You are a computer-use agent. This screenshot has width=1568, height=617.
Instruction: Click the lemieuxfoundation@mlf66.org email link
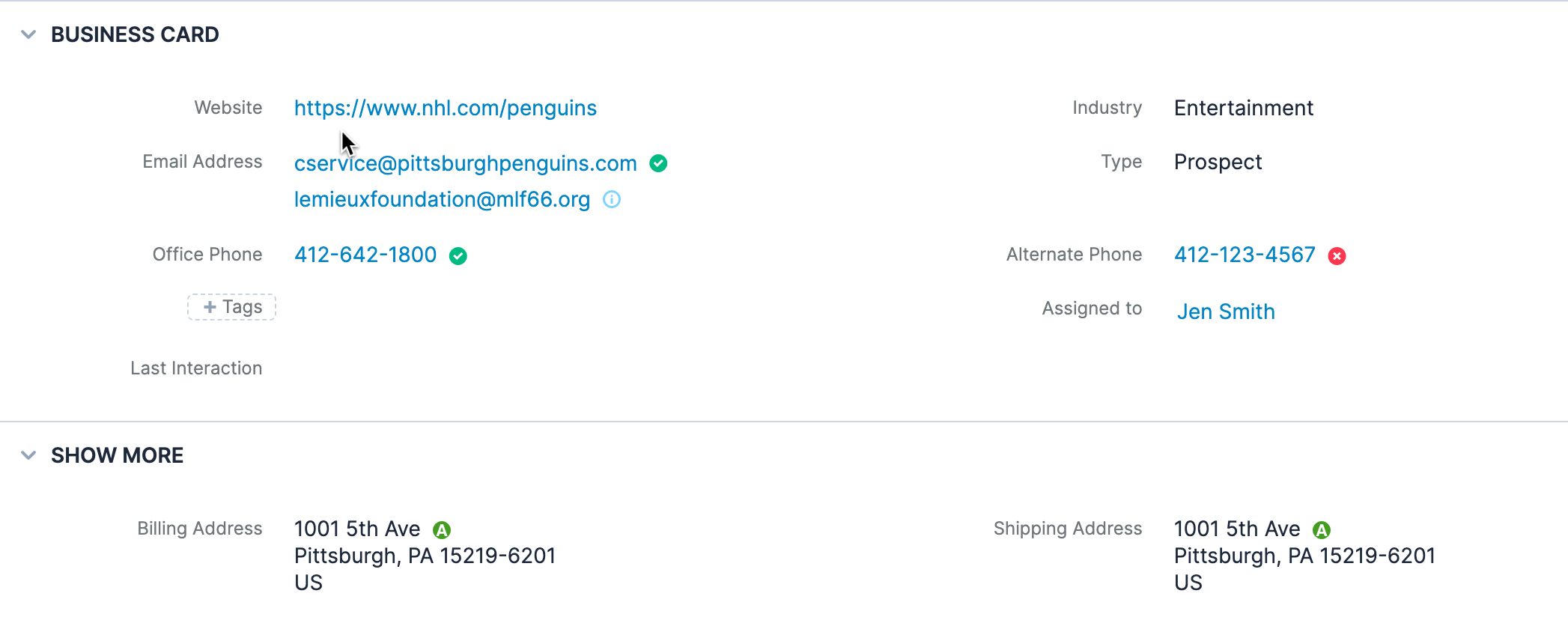(442, 199)
